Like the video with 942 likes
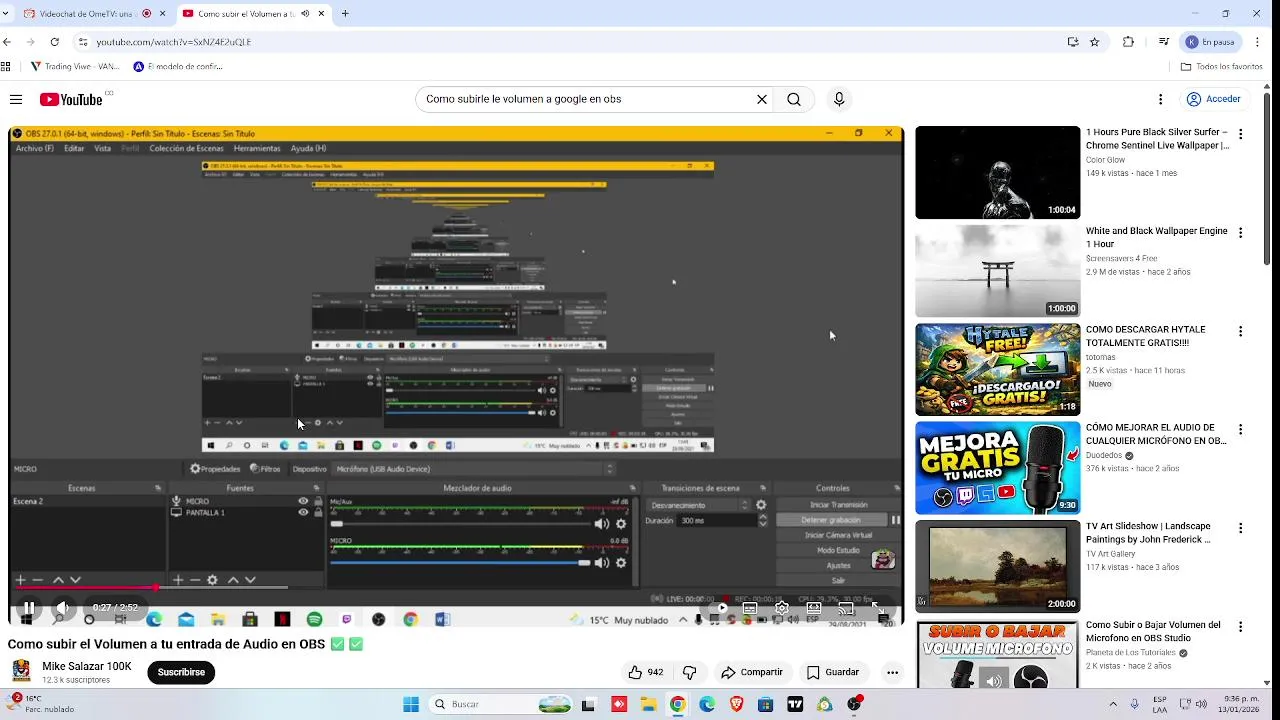The width and height of the screenshot is (1280, 720). pyautogui.click(x=645, y=672)
